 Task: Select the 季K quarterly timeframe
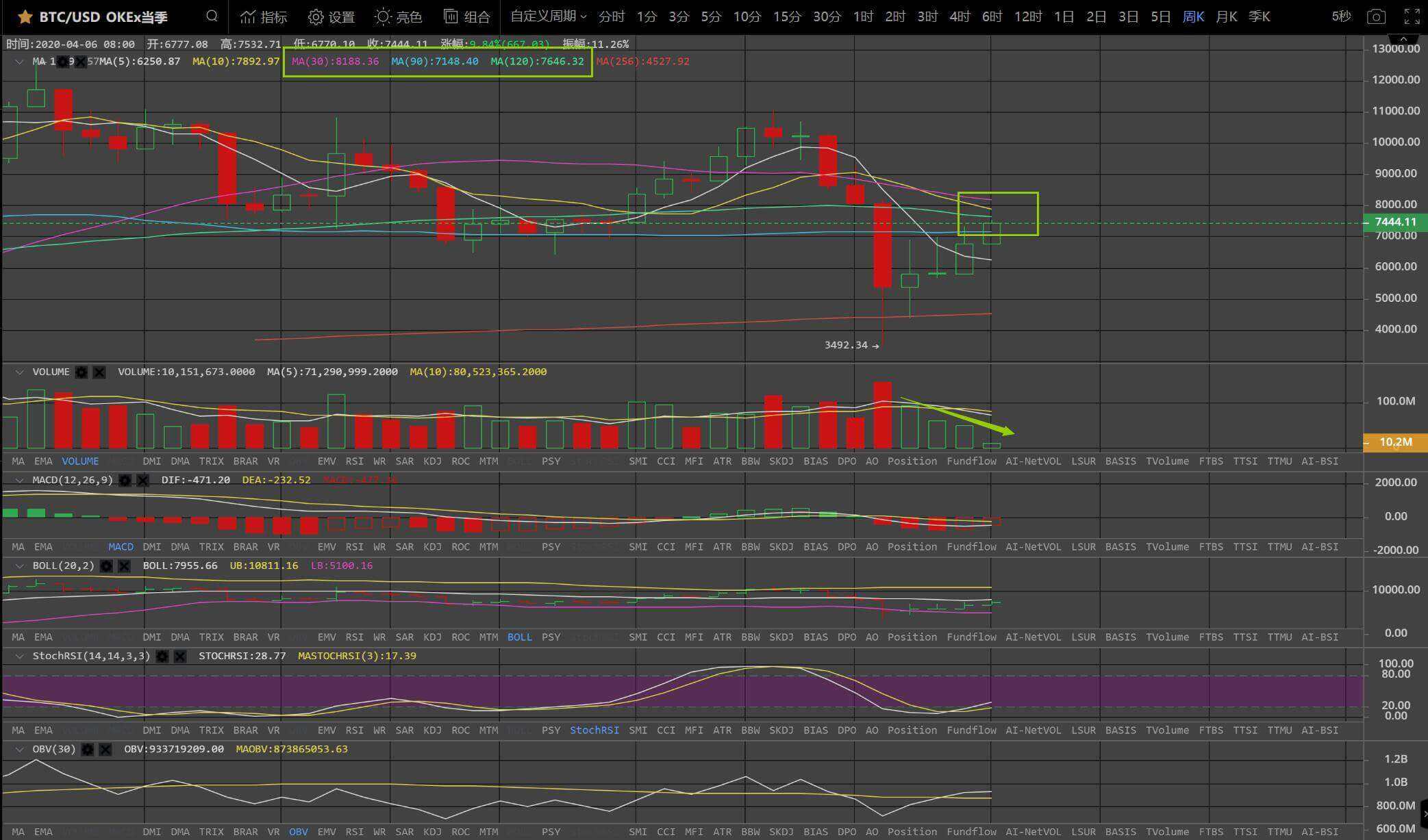1260,16
